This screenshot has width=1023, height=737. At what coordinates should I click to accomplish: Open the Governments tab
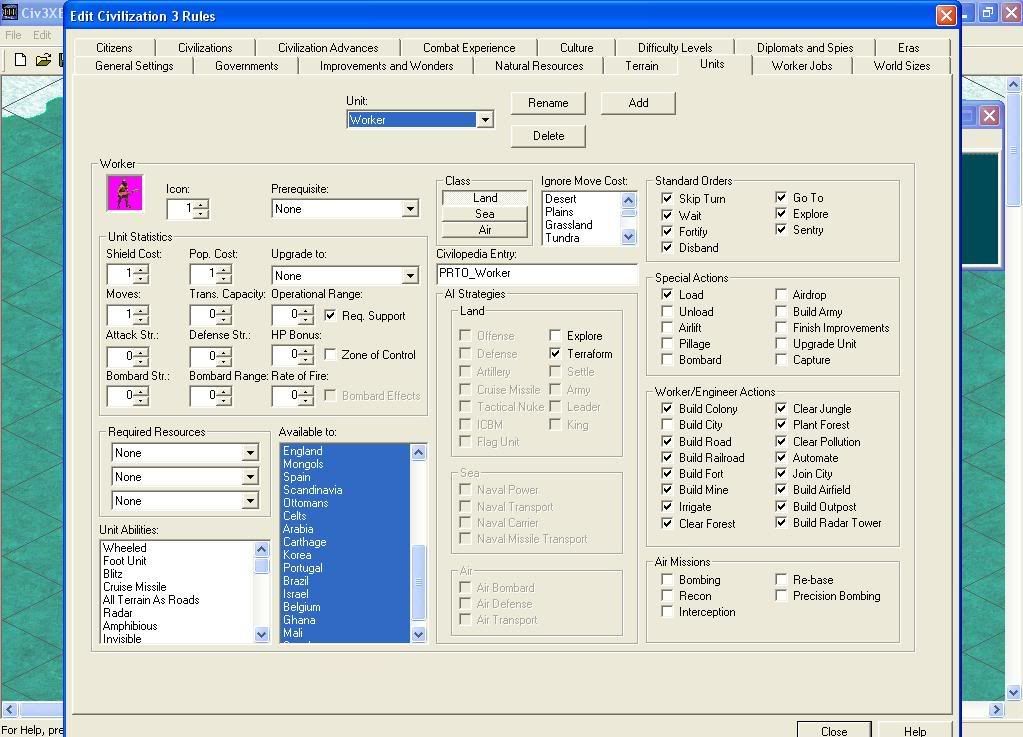pyautogui.click(x=247, y=66)
